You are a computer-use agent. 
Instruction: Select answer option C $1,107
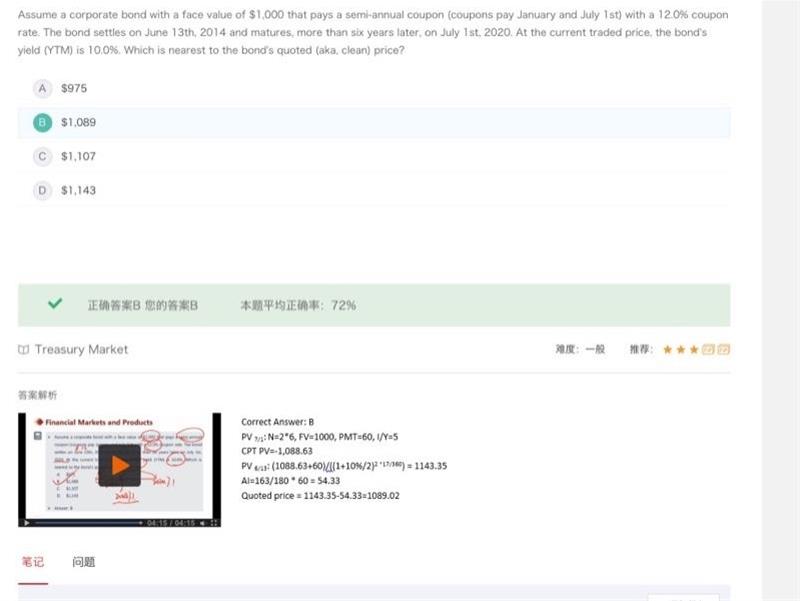click(x=374, y=156)
